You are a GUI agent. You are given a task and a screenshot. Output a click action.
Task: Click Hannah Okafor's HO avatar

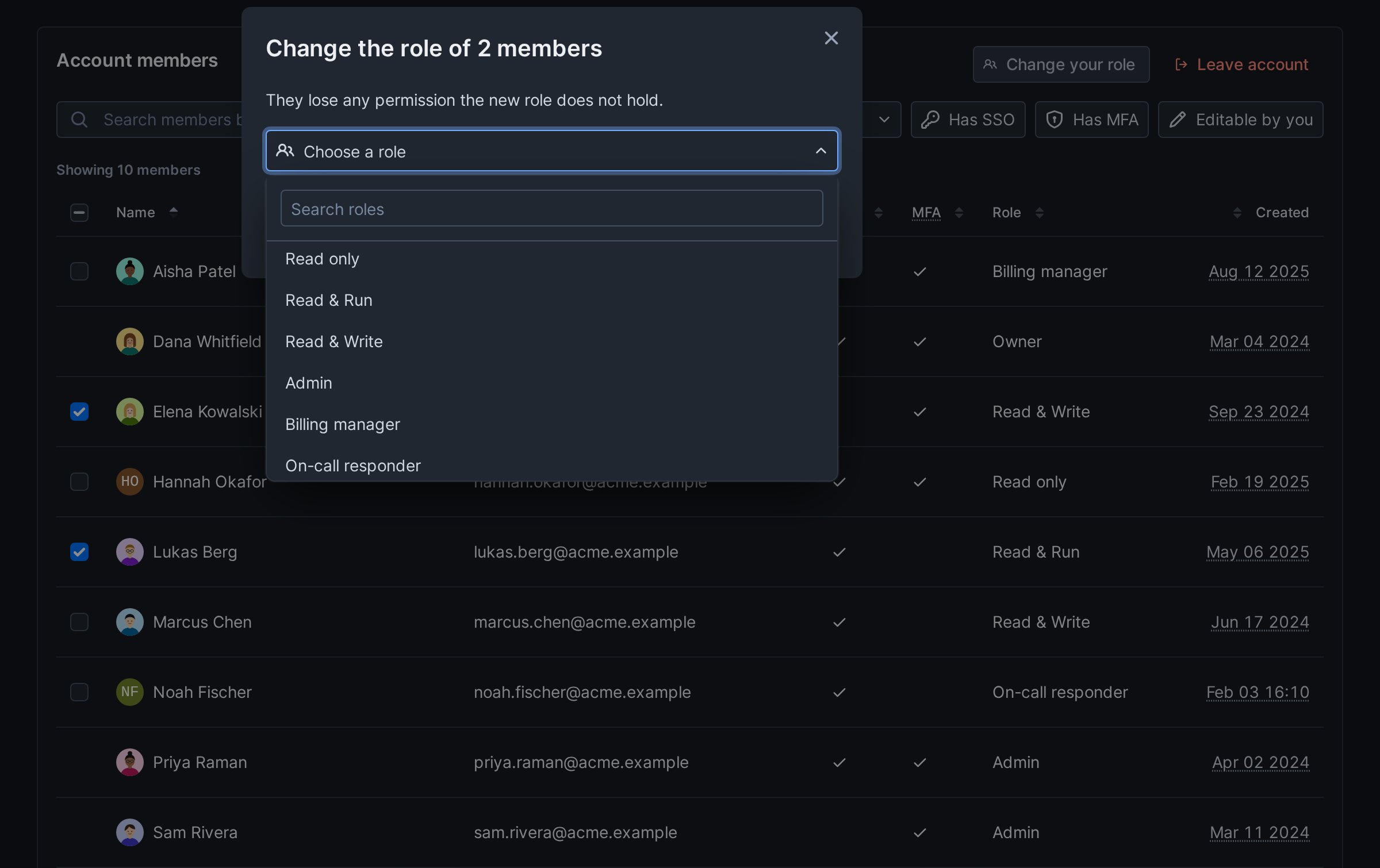tap(130, 482)
